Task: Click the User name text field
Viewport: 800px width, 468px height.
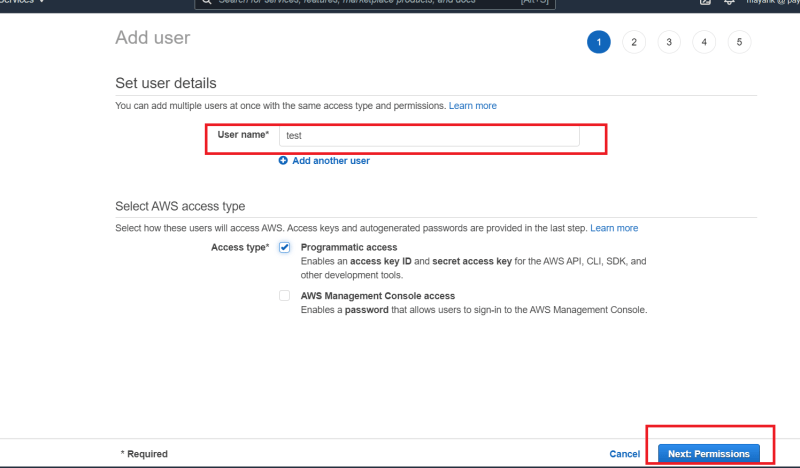Action: [x=429, y=136]
